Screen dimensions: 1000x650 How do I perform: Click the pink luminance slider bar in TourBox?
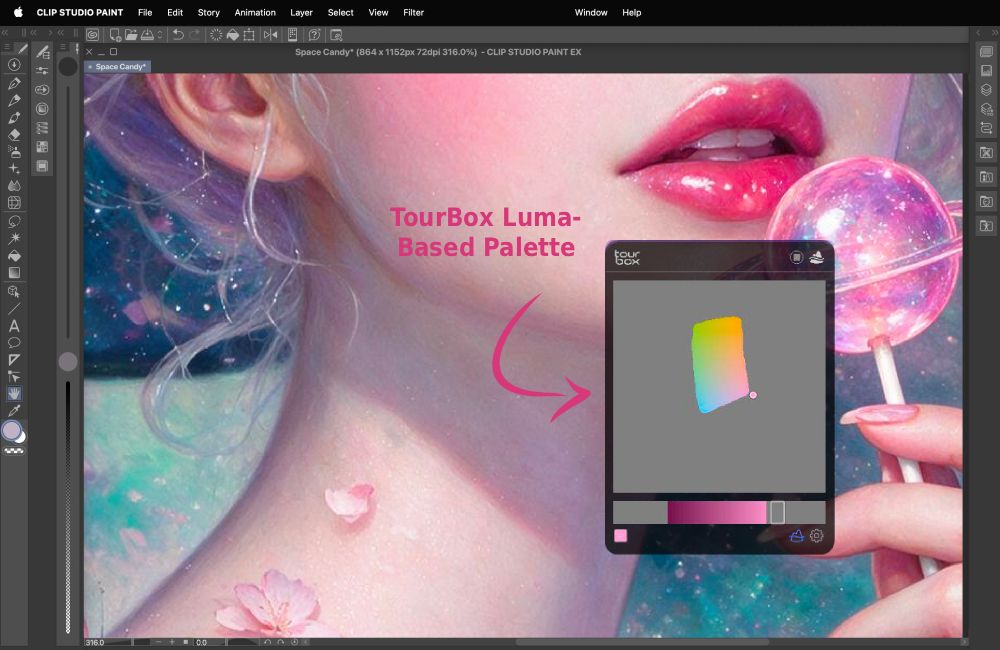(719, 512)
